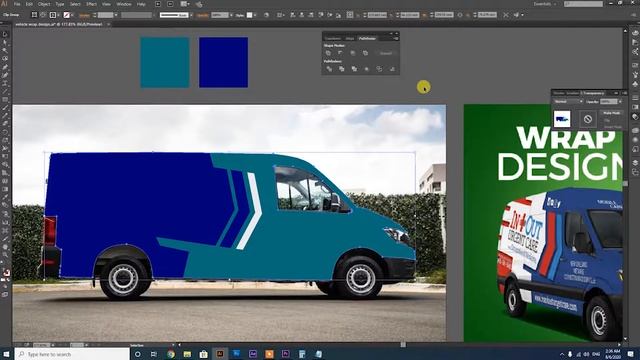Image resolution: width=640 pixels, height=360 pixels.
Task: Open blending mode Normal dropdown
Action: point(568,102)
